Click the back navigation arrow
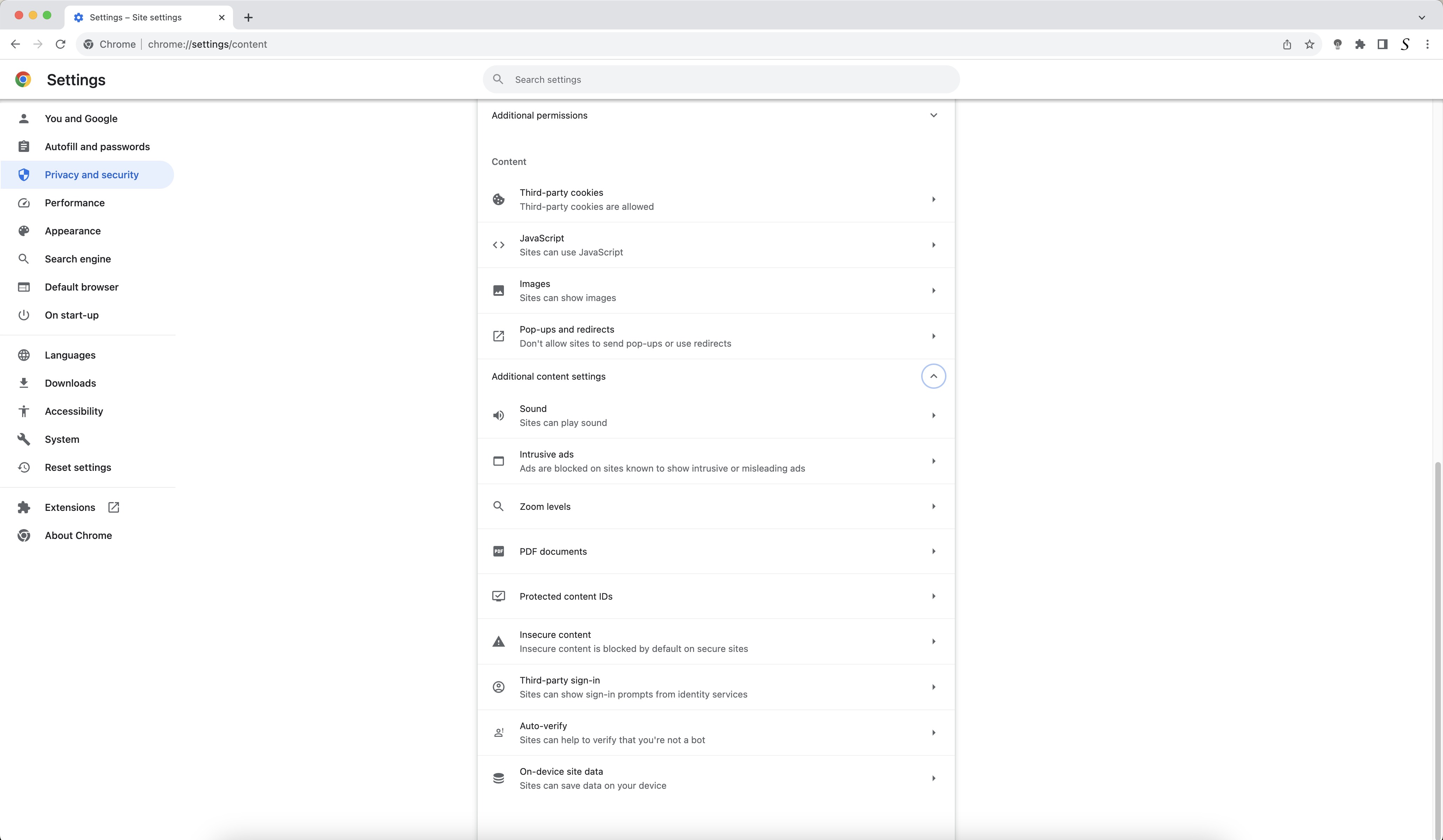The image size is (1443, 840). click(x=15, y=45)
